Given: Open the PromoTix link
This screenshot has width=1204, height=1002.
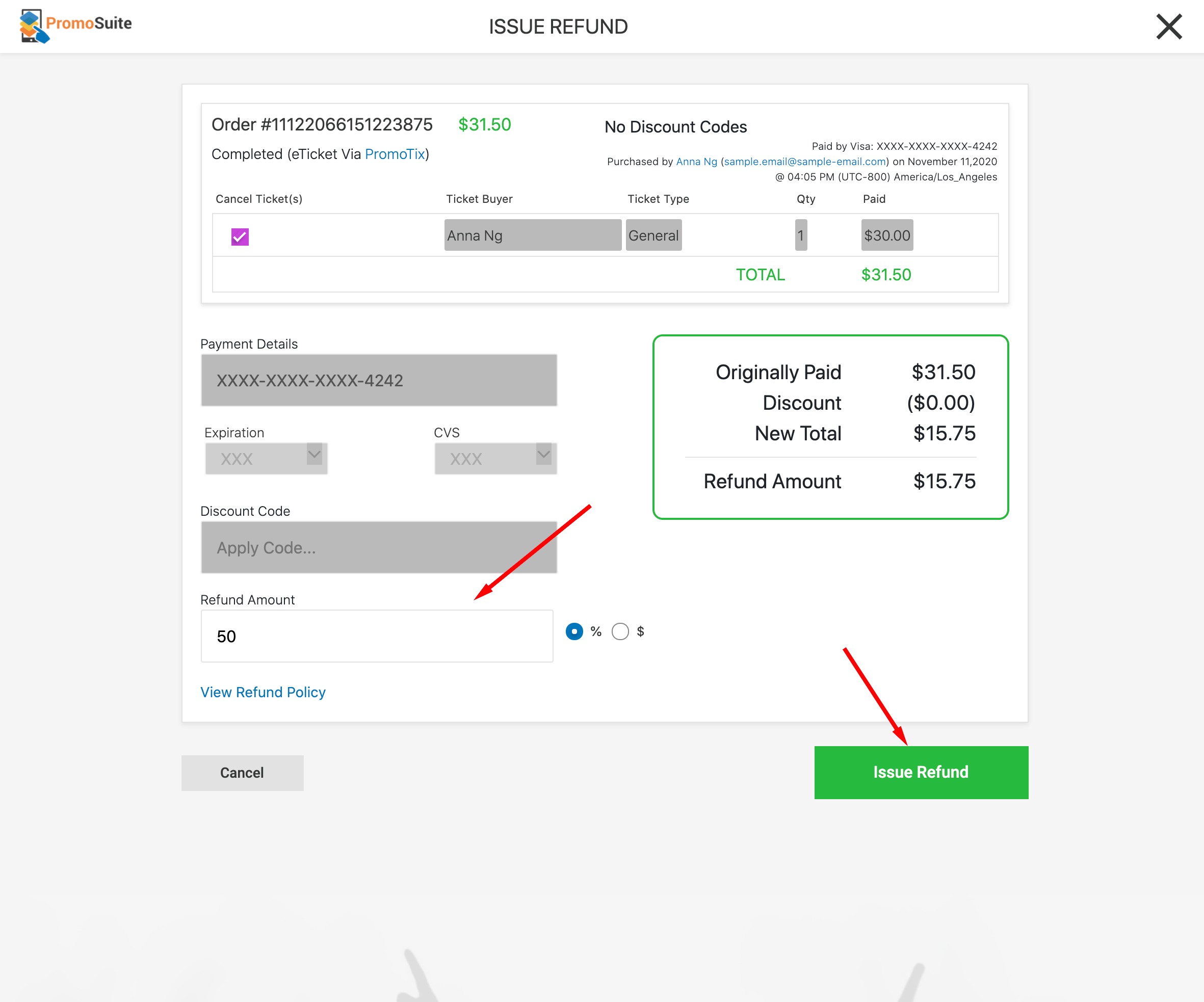Looking at the screenshot, I should pos(395,153).
